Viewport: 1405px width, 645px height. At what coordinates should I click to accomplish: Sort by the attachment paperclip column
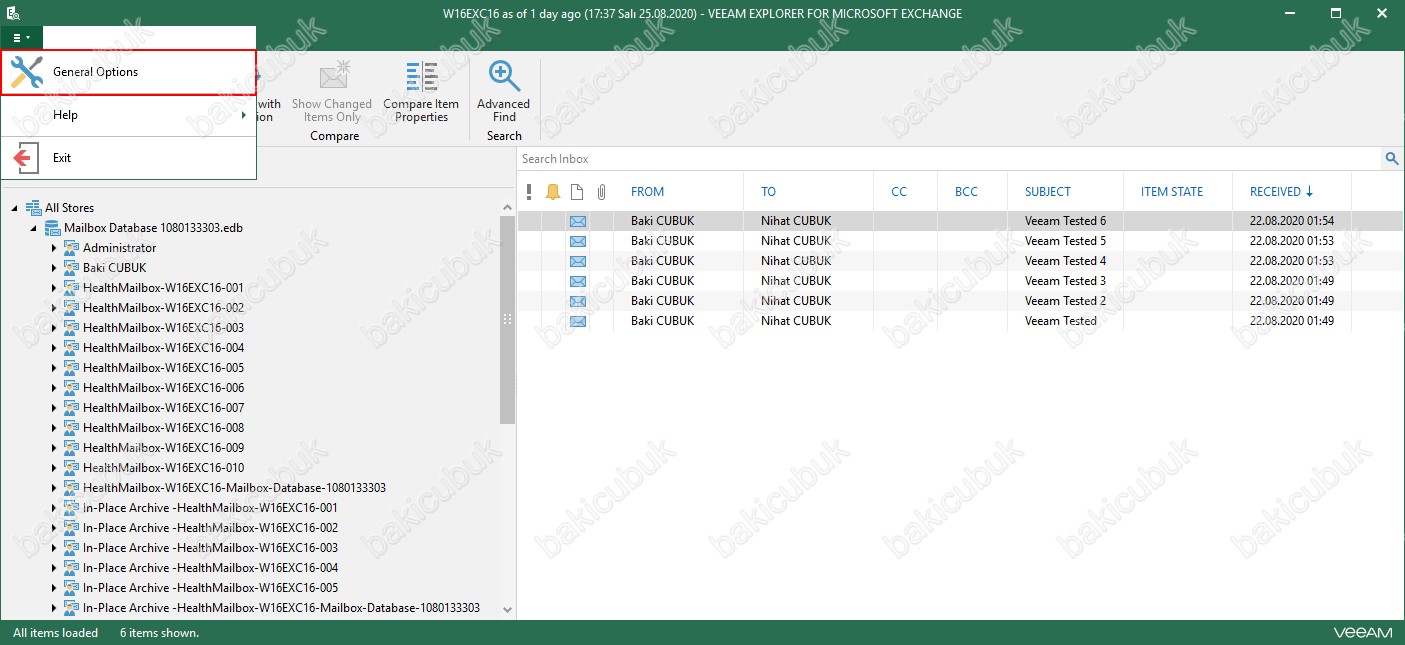[x=601, y=192]
